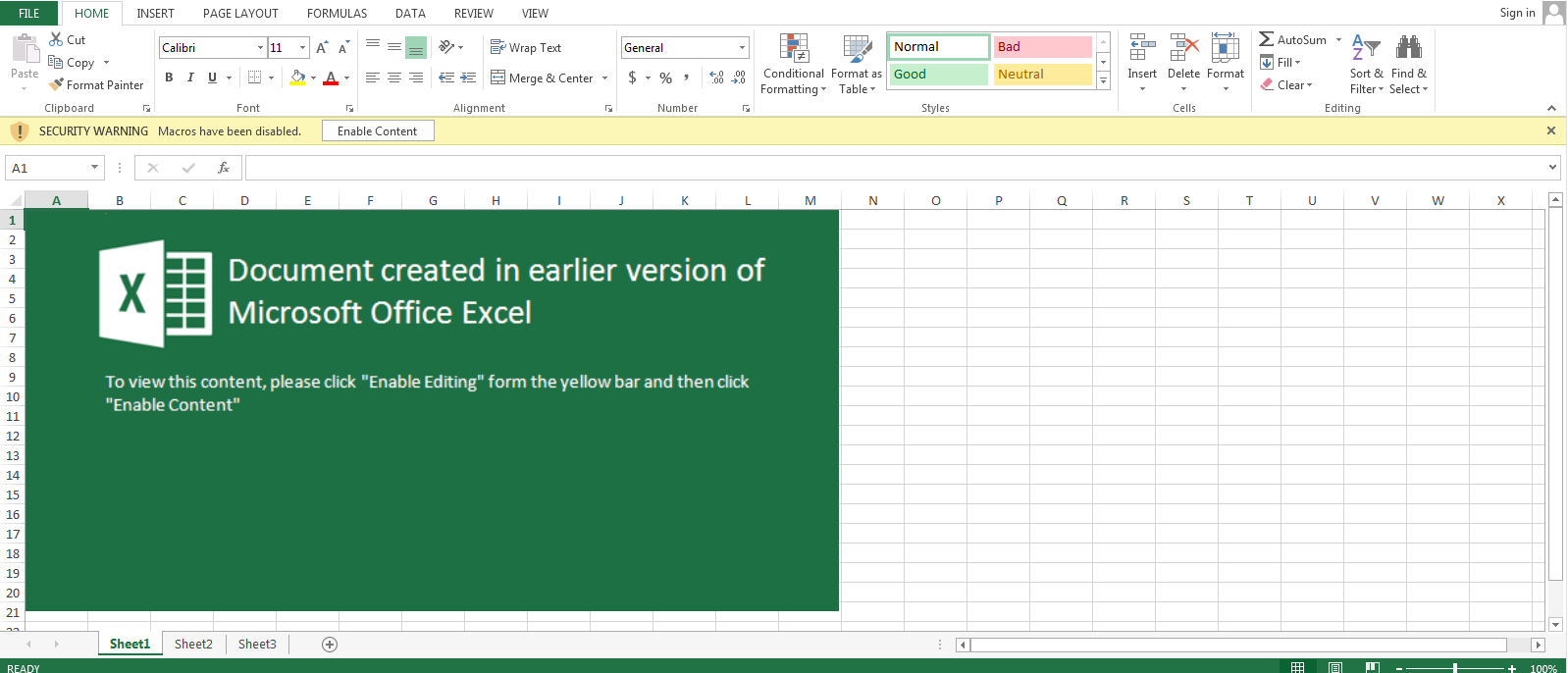
Task: Open the font name dropdown showing Calibri
Action: (260, 47)
